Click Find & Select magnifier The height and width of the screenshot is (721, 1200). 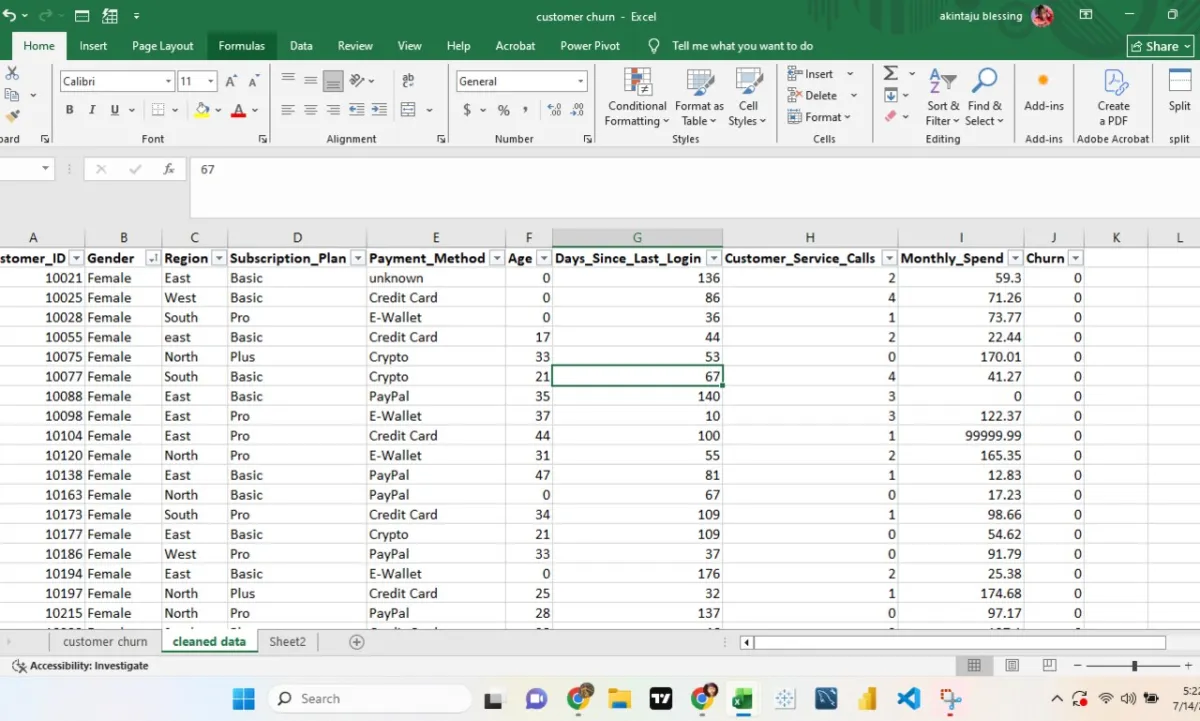(985, 98)
